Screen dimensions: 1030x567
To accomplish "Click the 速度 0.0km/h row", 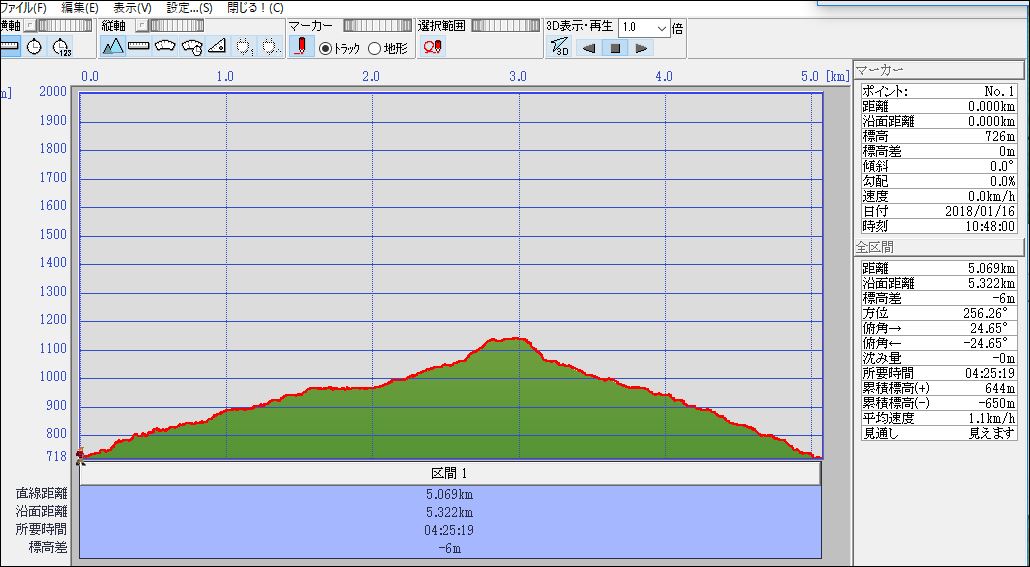I will tap(939, 196).
